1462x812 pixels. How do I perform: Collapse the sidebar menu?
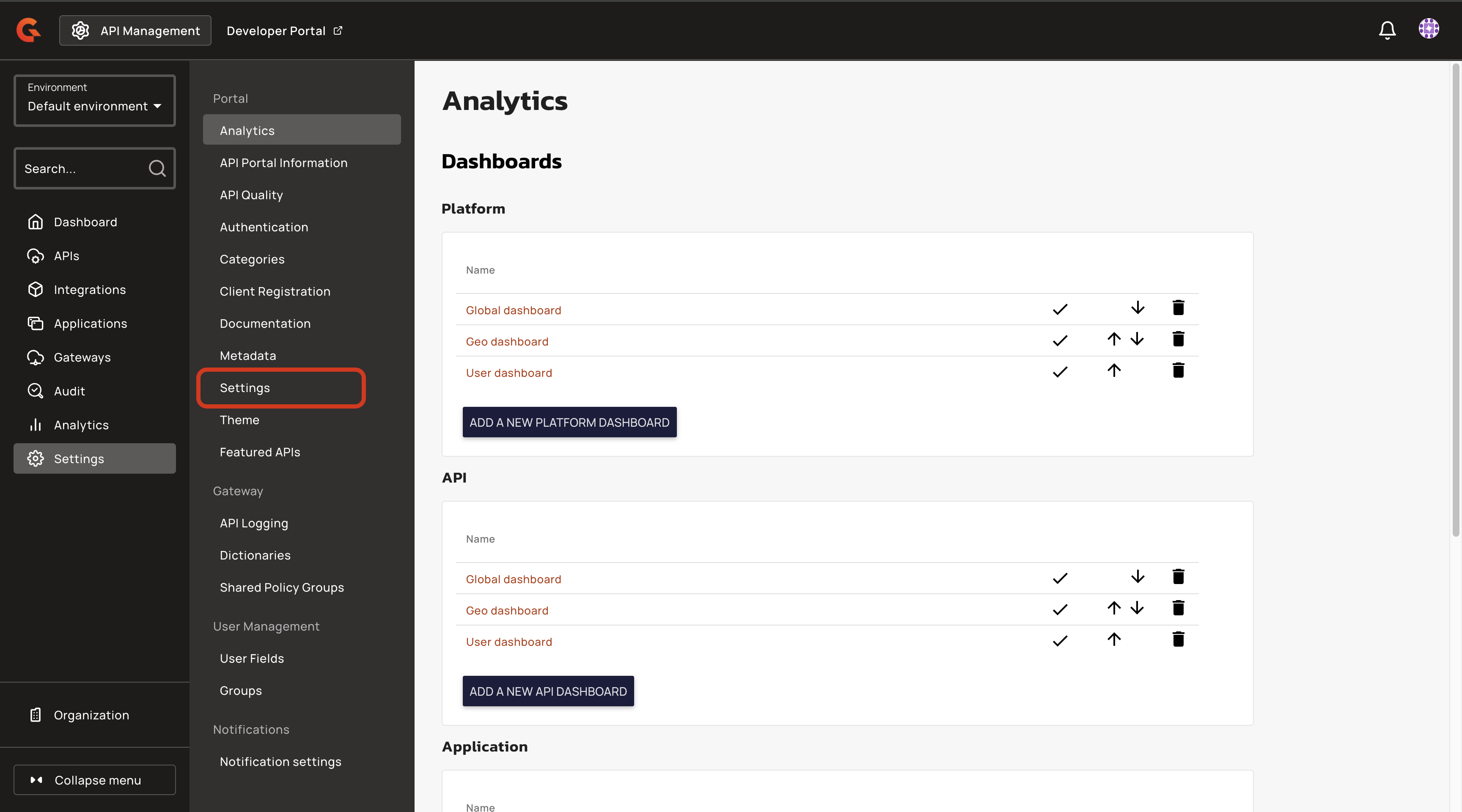94,780
